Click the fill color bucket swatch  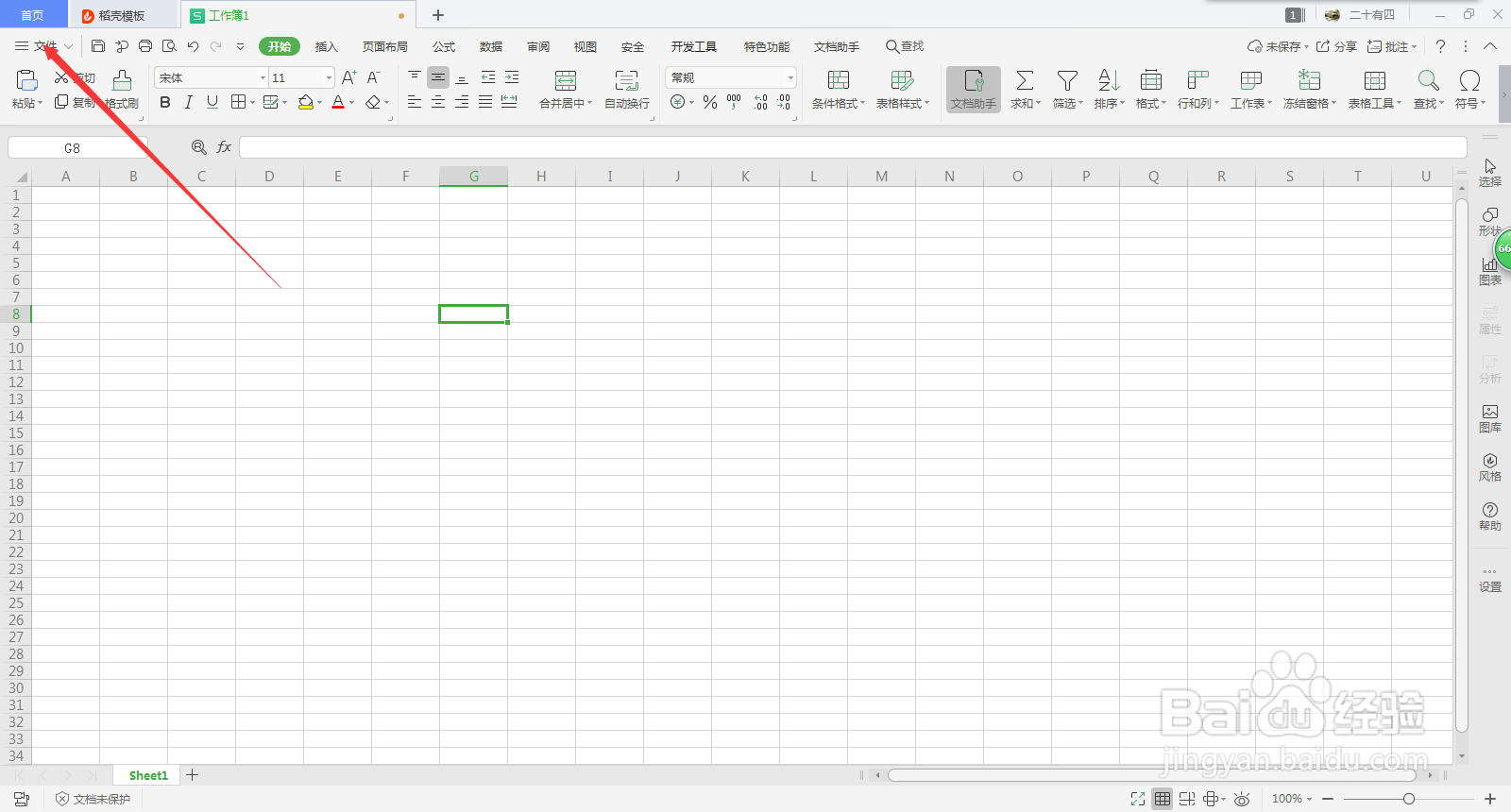tap(305, 102)
